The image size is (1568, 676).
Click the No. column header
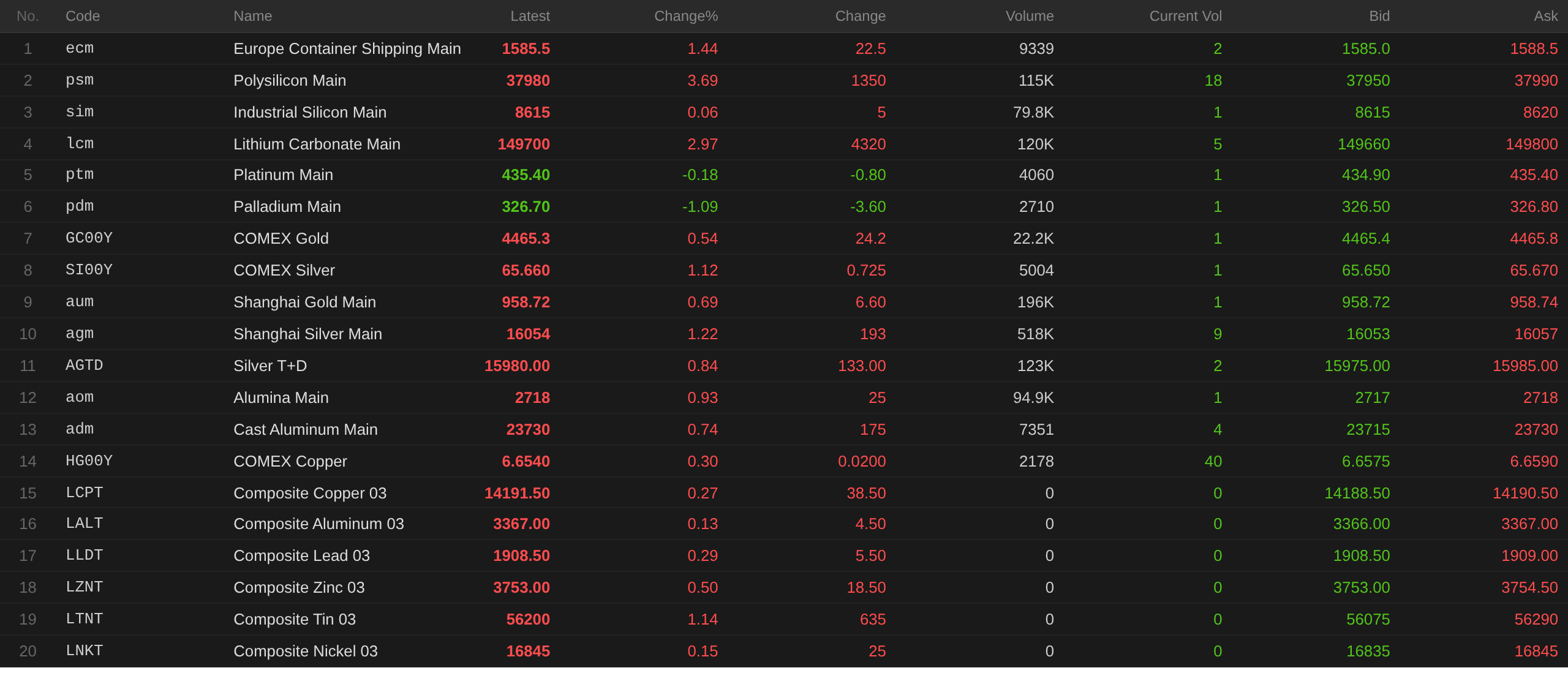[28, 16]
